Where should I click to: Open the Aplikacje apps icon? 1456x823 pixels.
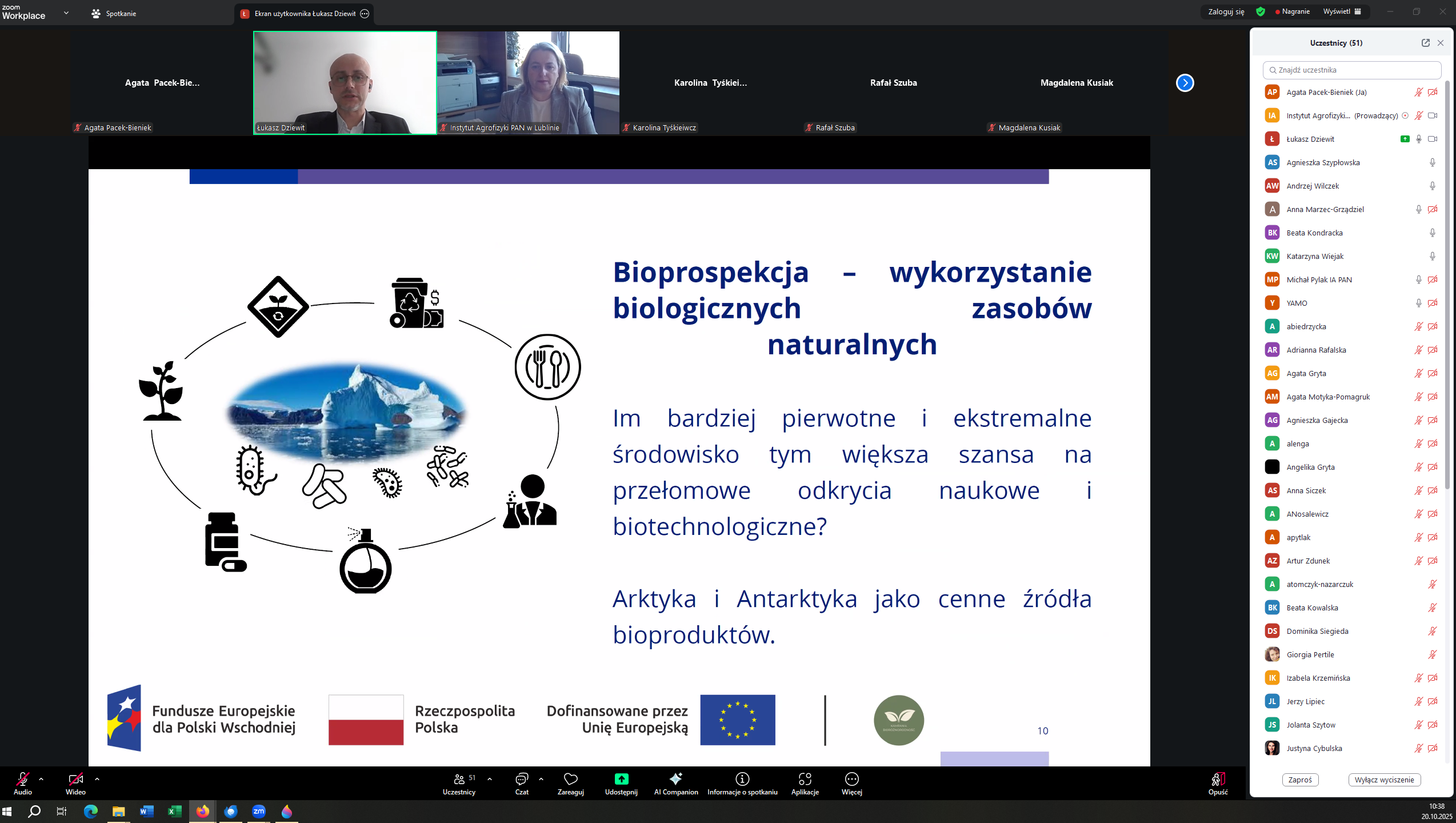805,779
